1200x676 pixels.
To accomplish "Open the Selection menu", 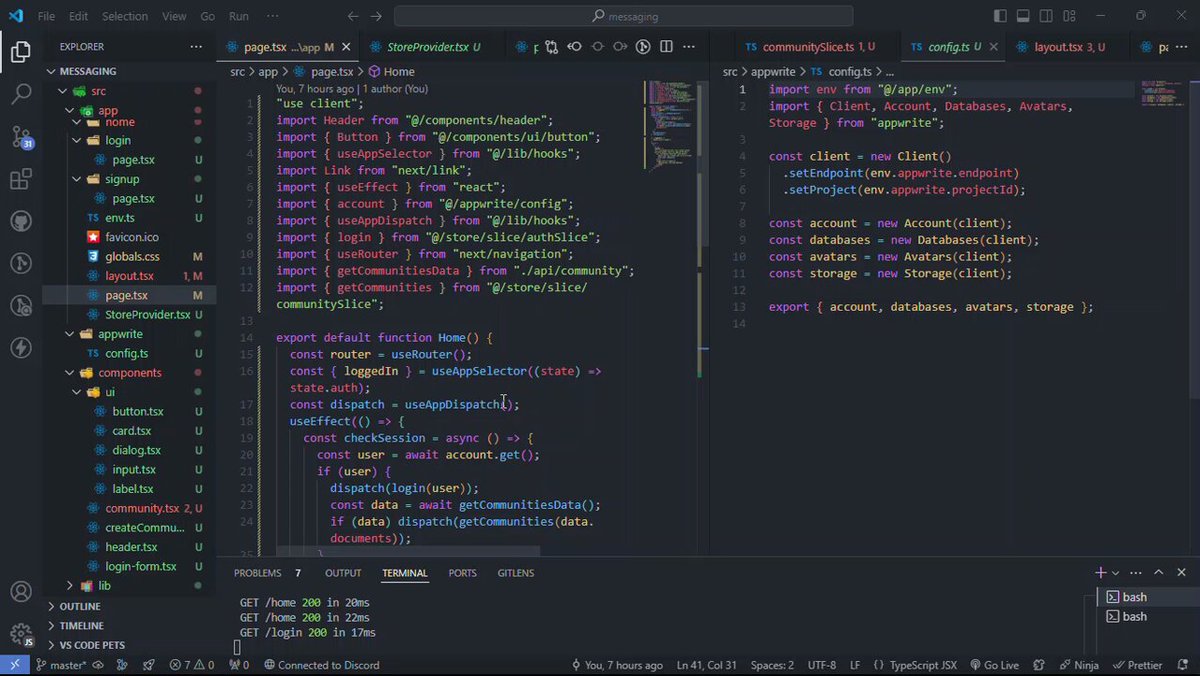I will [x=125, y=16].
